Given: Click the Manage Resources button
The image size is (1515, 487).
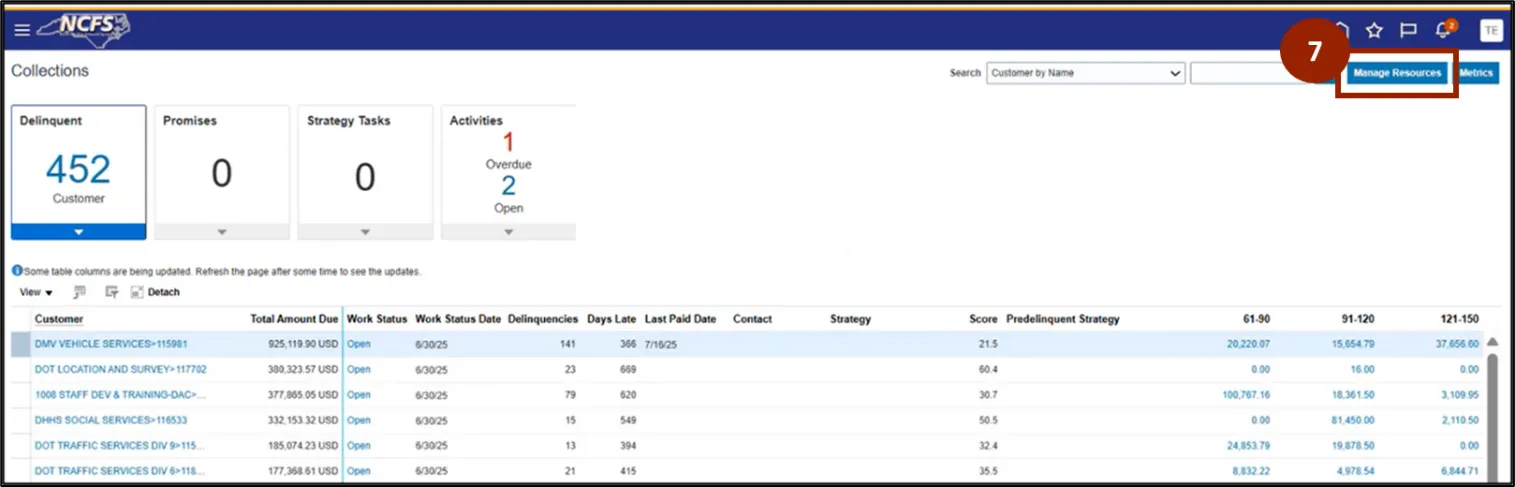Looking at the screenshot, I should 1396,73.
